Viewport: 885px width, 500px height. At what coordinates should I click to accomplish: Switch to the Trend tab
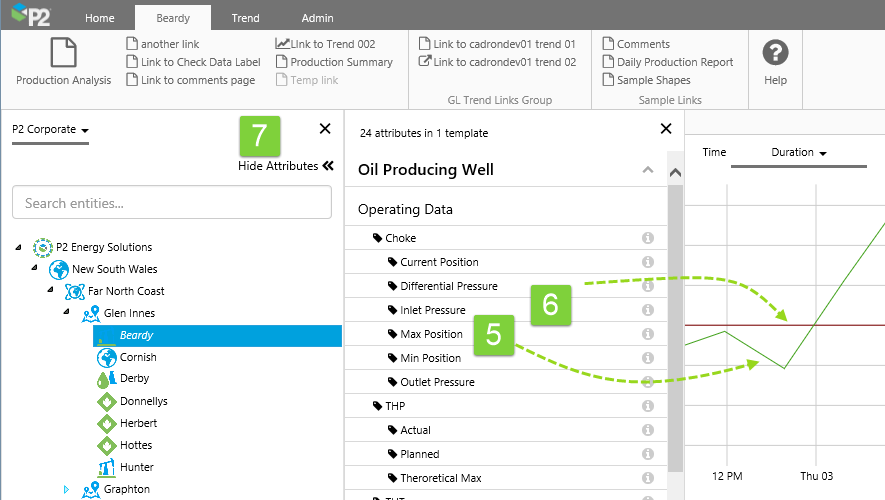coord(245,18)
